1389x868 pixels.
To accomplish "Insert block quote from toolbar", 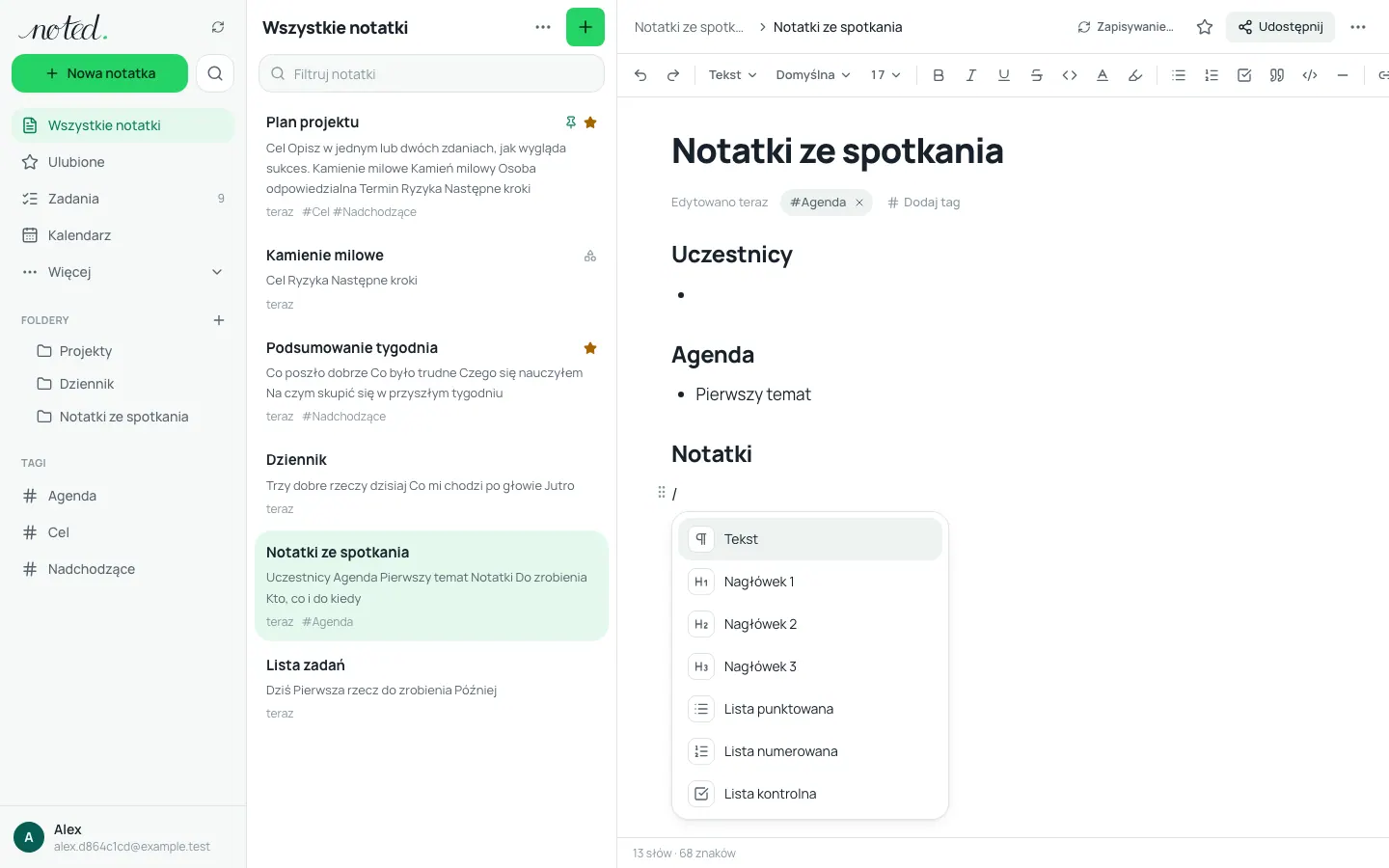I will click(1277, 75).
